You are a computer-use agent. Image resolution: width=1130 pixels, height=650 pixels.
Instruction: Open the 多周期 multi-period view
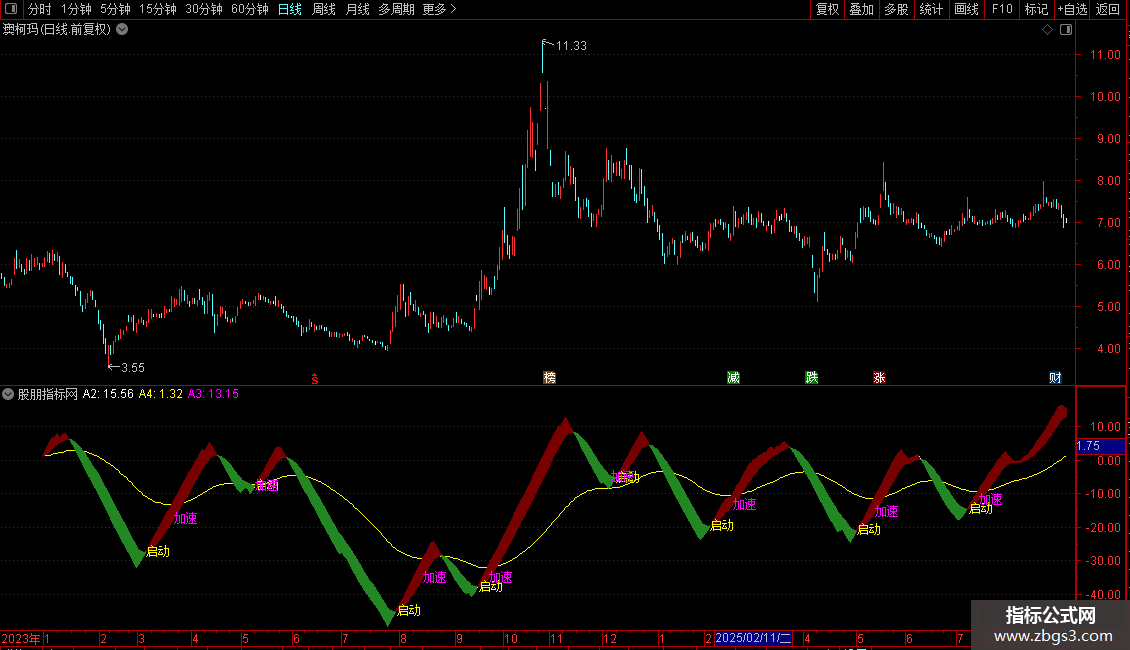[x=396, y=9]
